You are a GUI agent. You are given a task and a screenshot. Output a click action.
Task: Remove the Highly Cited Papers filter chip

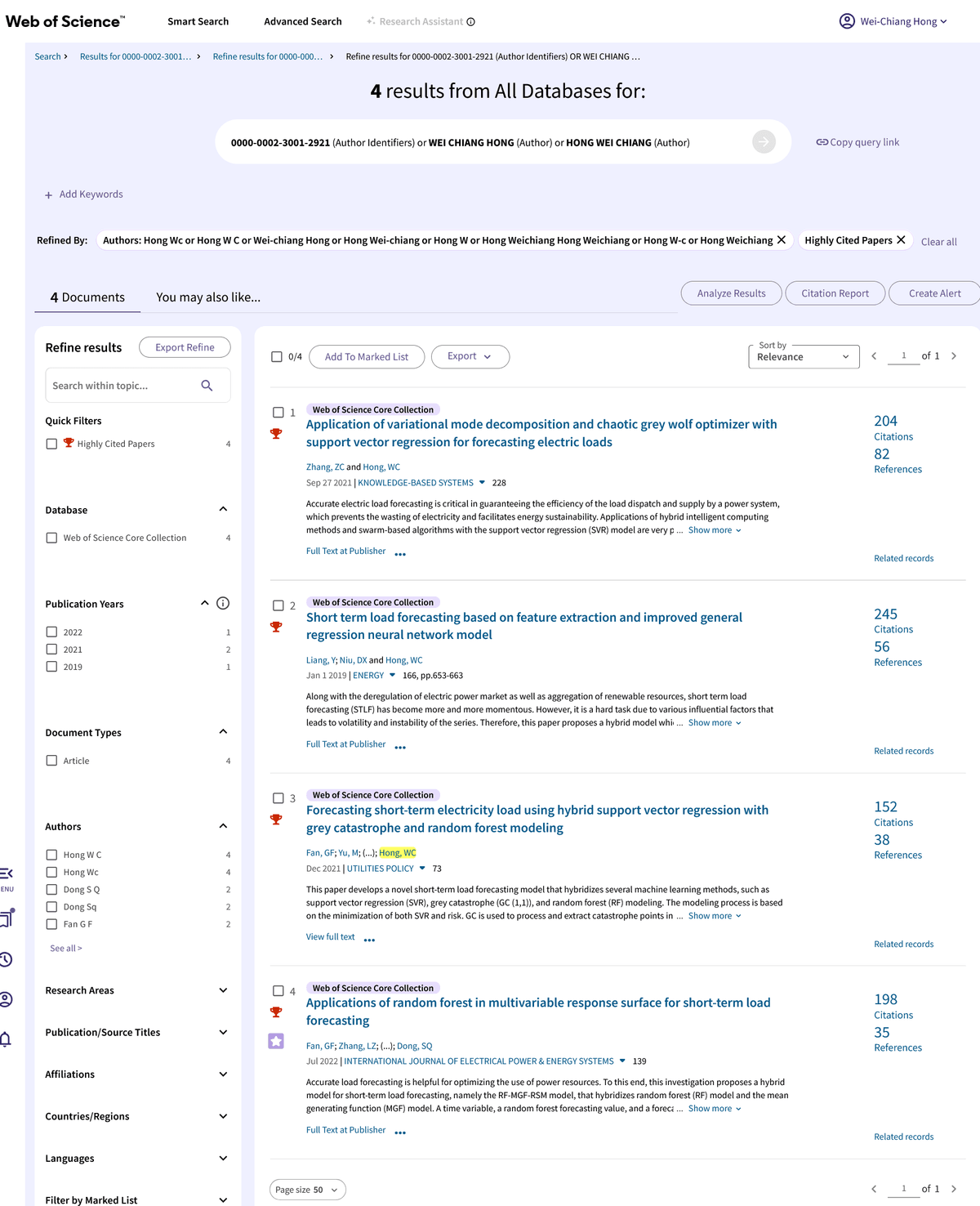[901, 239]
